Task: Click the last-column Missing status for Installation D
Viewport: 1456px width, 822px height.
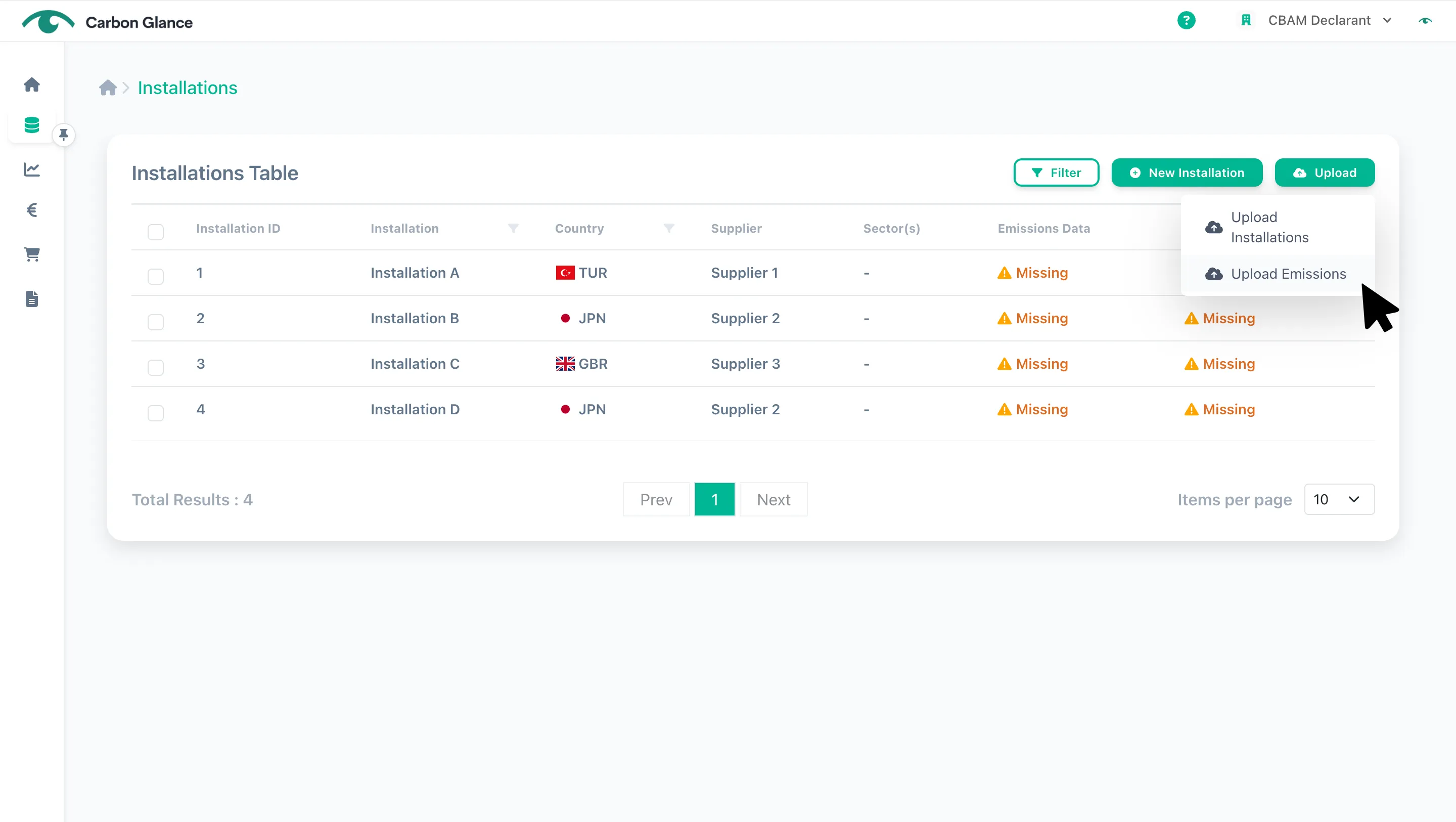Action: tap(1219, 409)
